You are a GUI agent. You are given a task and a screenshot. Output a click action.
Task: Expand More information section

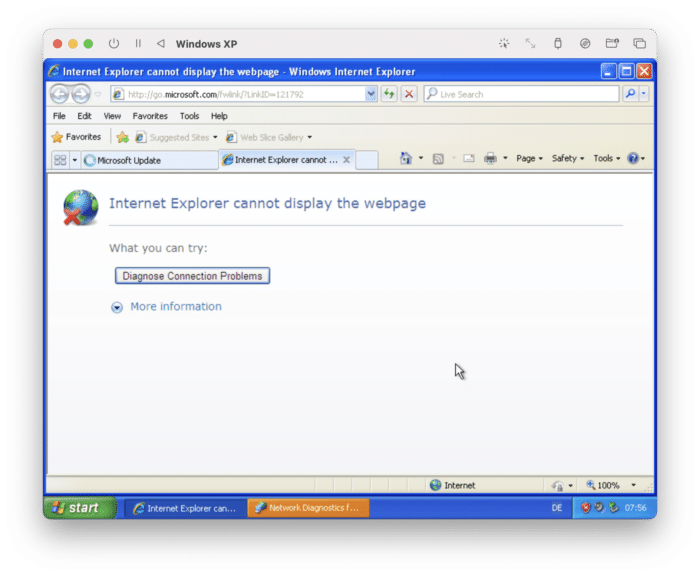coord(167,307)
